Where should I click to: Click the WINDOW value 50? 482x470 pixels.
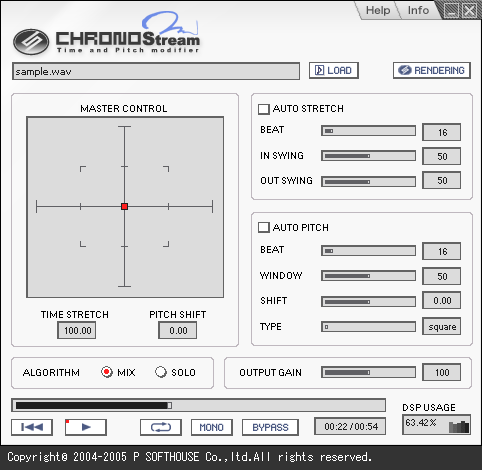point(442,276)
